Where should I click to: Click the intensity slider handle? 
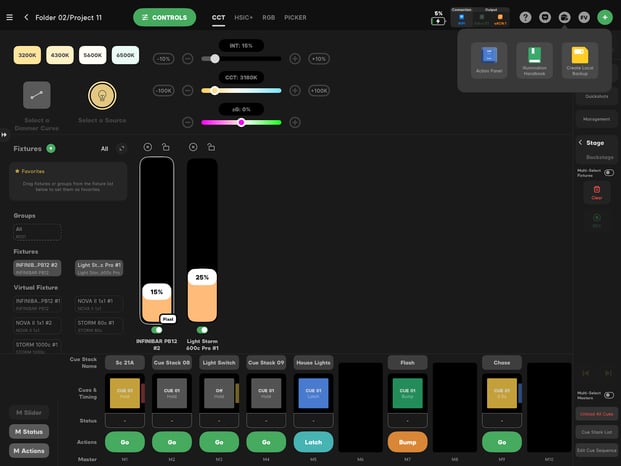tap(215, 59)
